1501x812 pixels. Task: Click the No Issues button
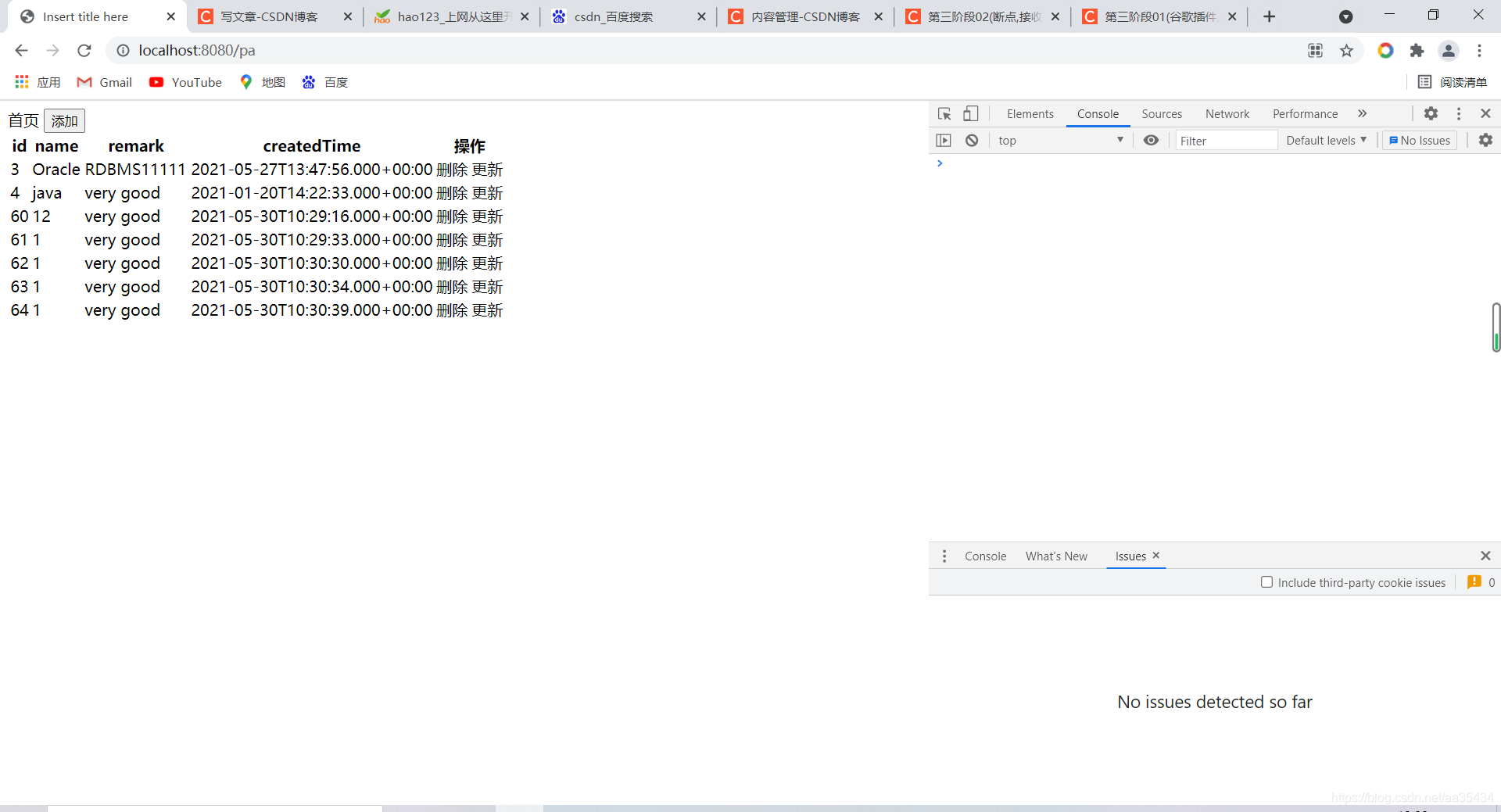click(1420, 141)
